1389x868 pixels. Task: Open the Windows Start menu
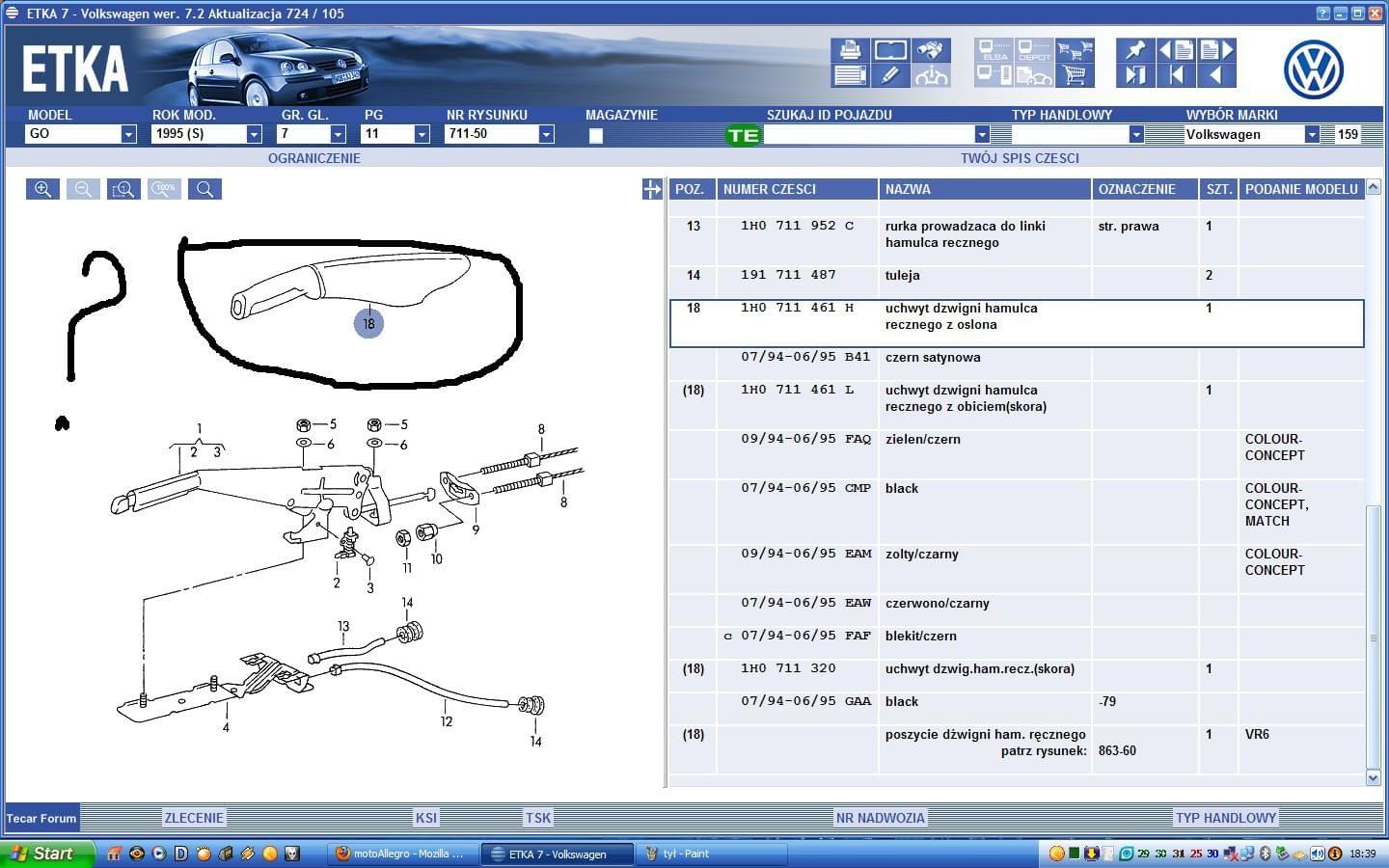click(x=47, y=854)
